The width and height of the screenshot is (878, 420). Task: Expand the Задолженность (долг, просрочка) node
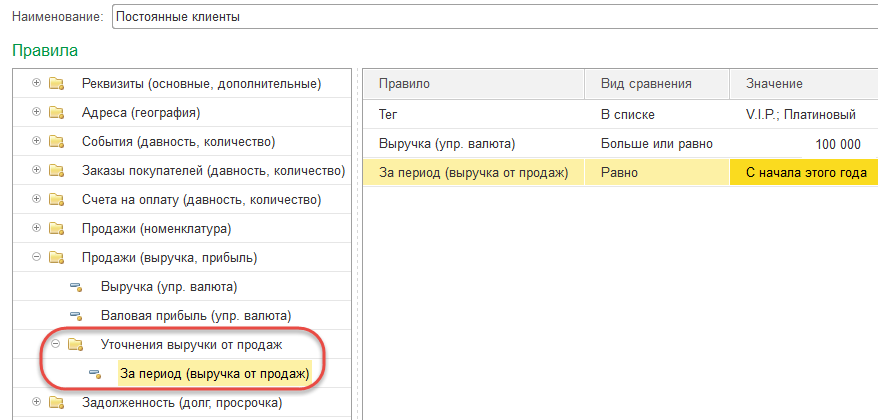(x=37, y=403)
